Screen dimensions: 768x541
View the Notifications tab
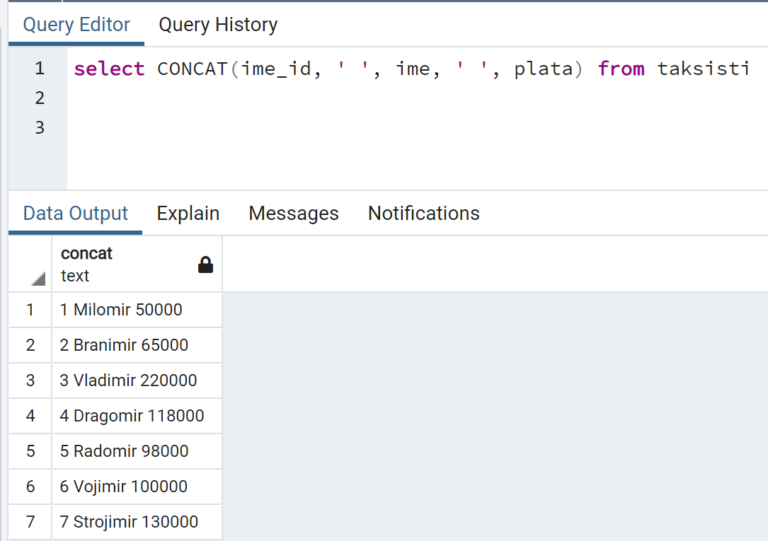click(x=424, y=213)
